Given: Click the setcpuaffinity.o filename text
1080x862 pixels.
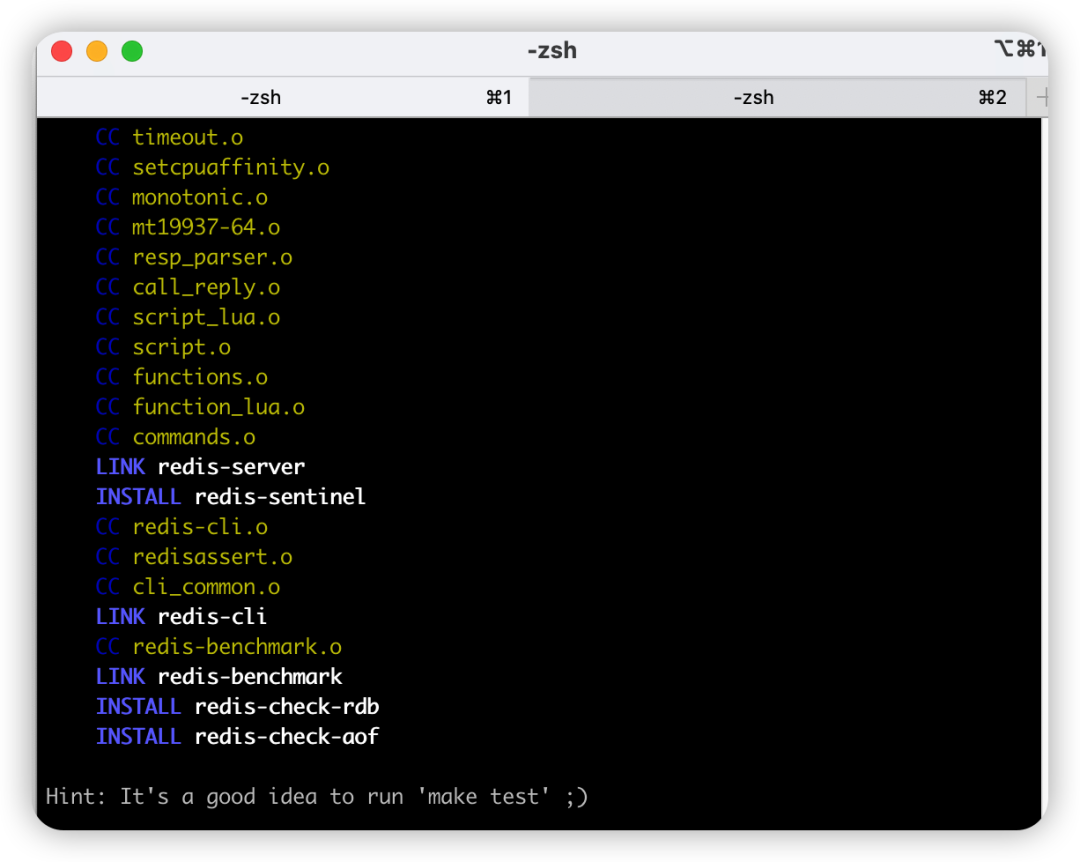Looking at the screenshot, I should tap(231, 167).
